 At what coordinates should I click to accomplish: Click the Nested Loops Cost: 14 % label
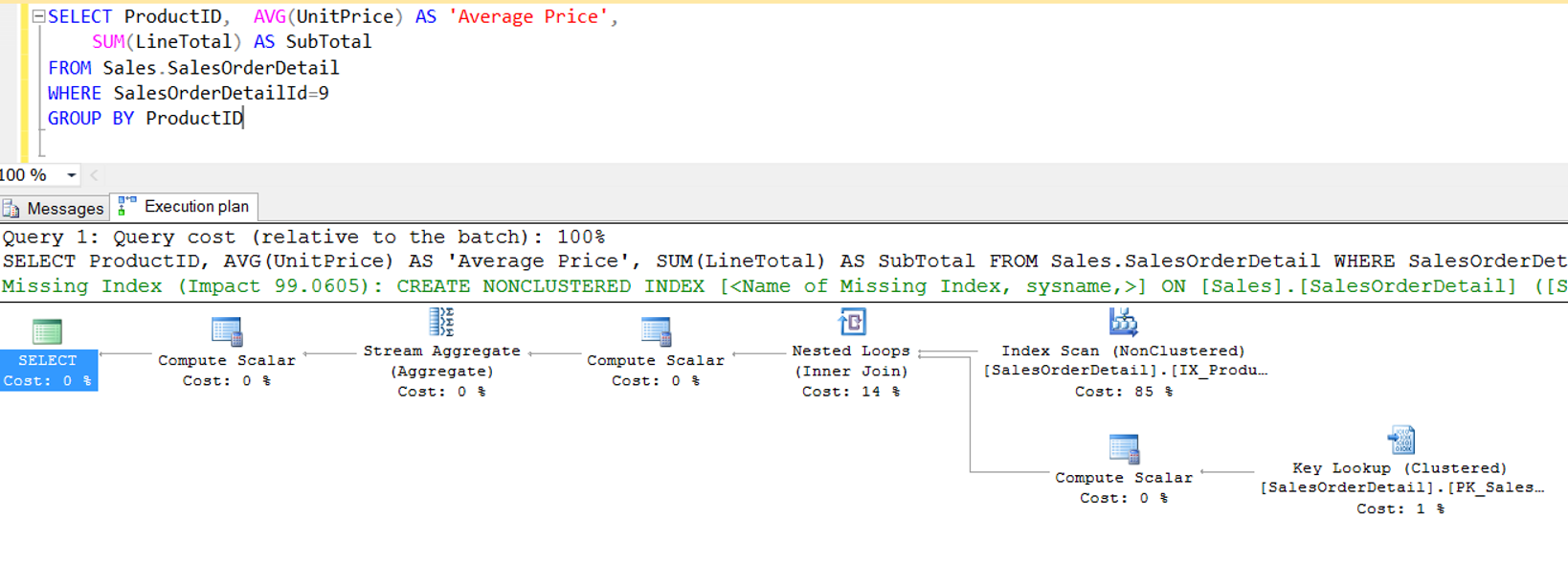(x=851, y=391)
